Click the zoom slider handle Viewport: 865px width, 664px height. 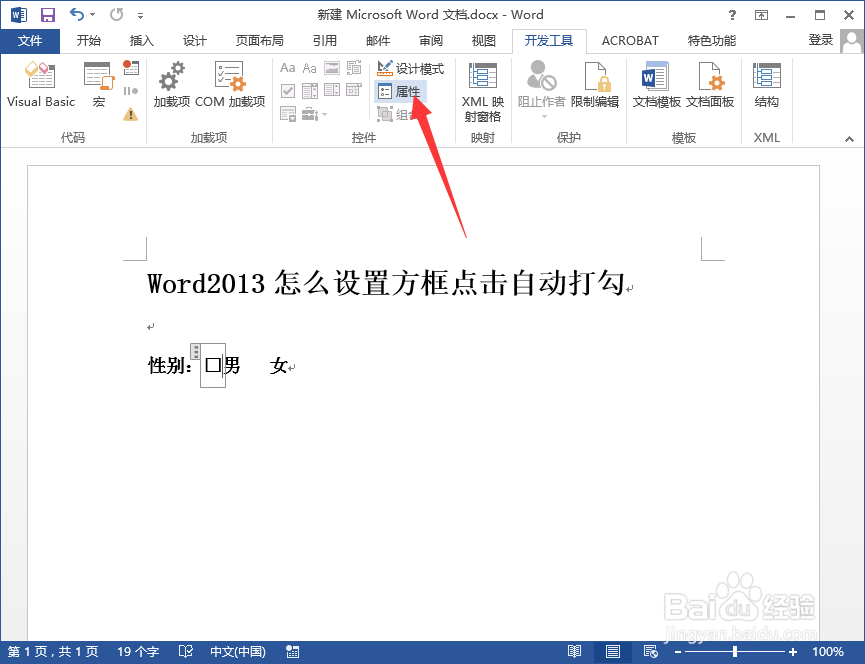click(735, 652)
